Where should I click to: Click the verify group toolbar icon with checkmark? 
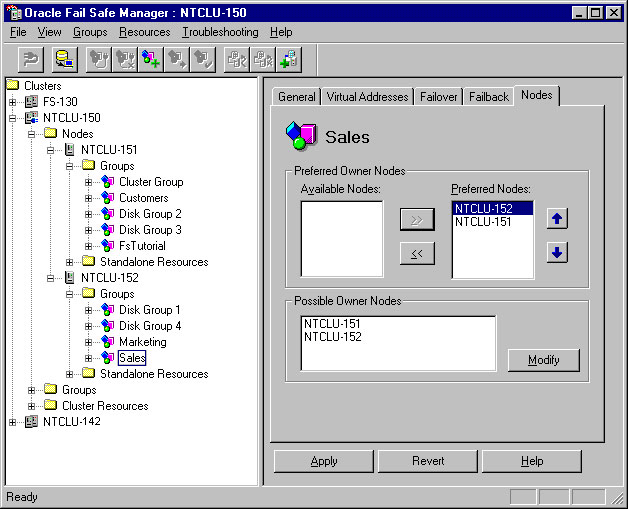pyautogui.click(x=203, y=60)
